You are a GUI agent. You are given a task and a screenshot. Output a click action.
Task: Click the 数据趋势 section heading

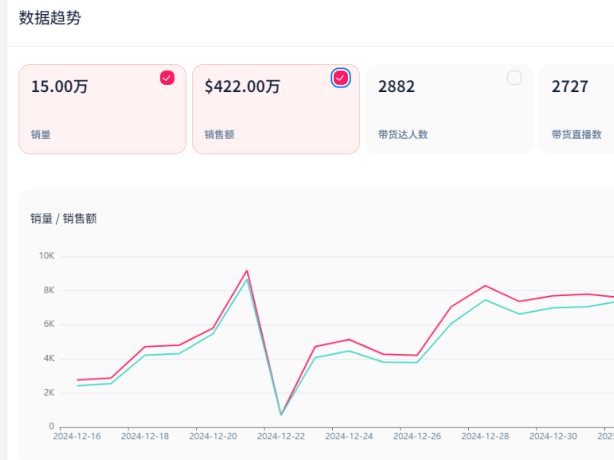[x=50, y=18]
